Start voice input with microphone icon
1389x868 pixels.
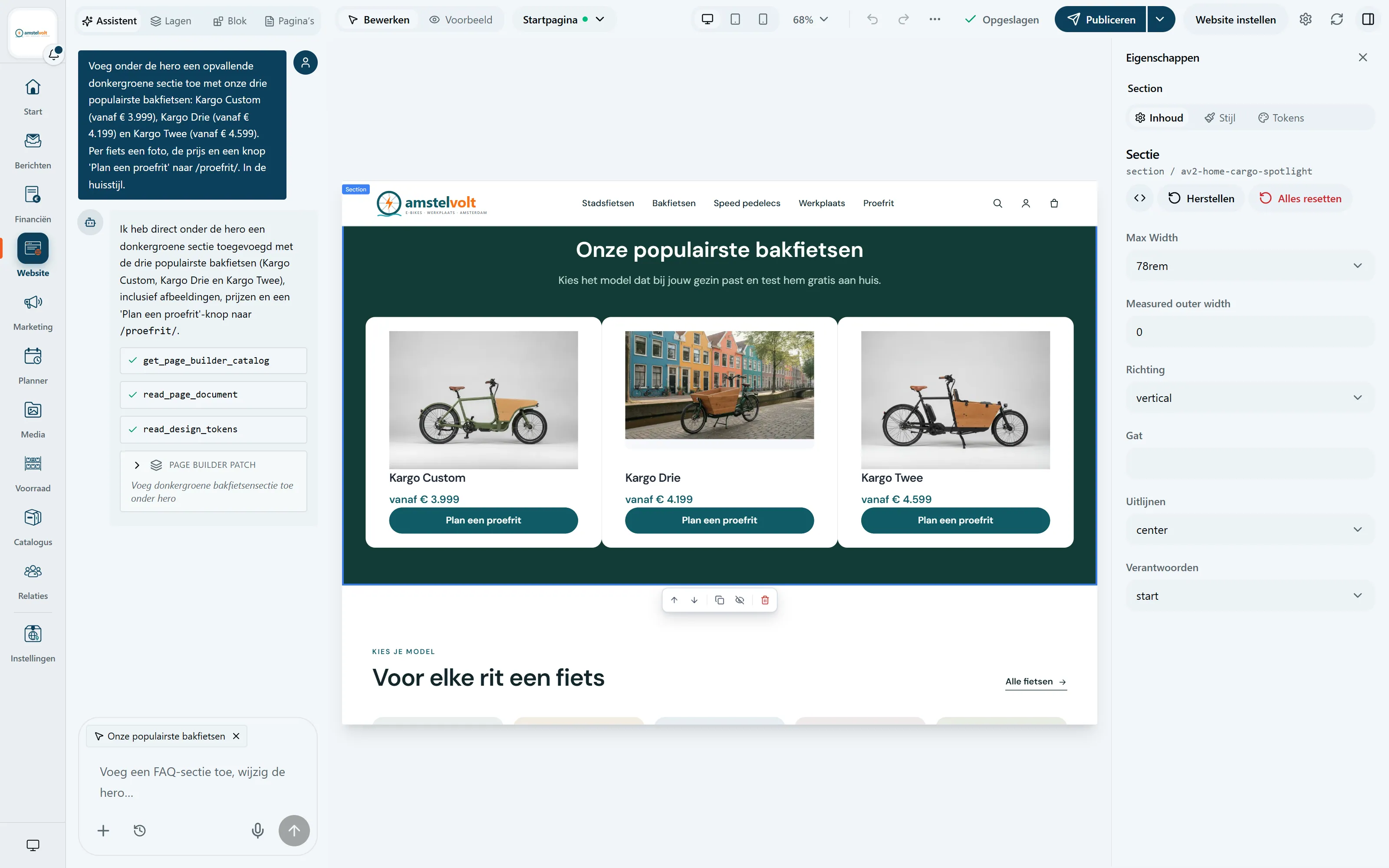(x=258, y=830)
